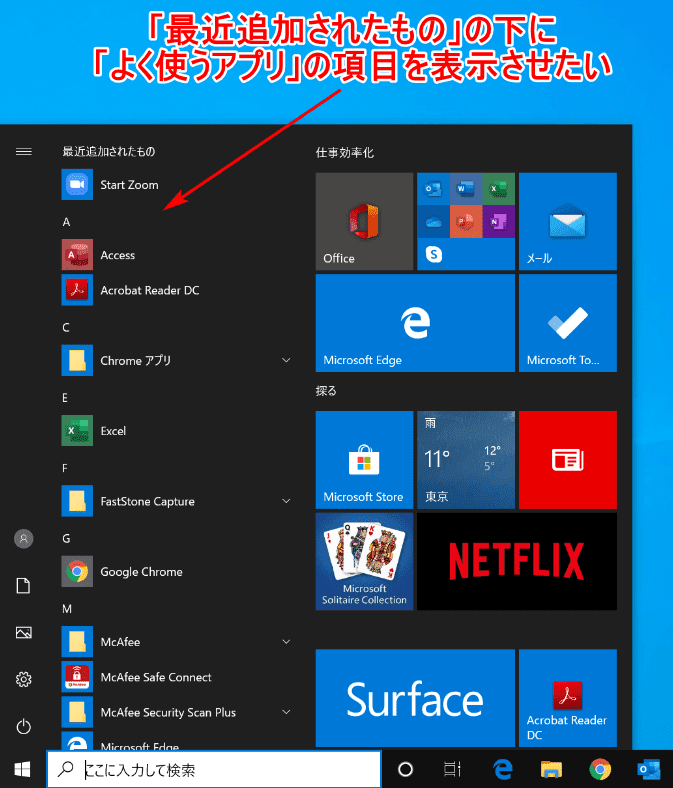Open the Documents sidebar icon

tap(24, 585)
